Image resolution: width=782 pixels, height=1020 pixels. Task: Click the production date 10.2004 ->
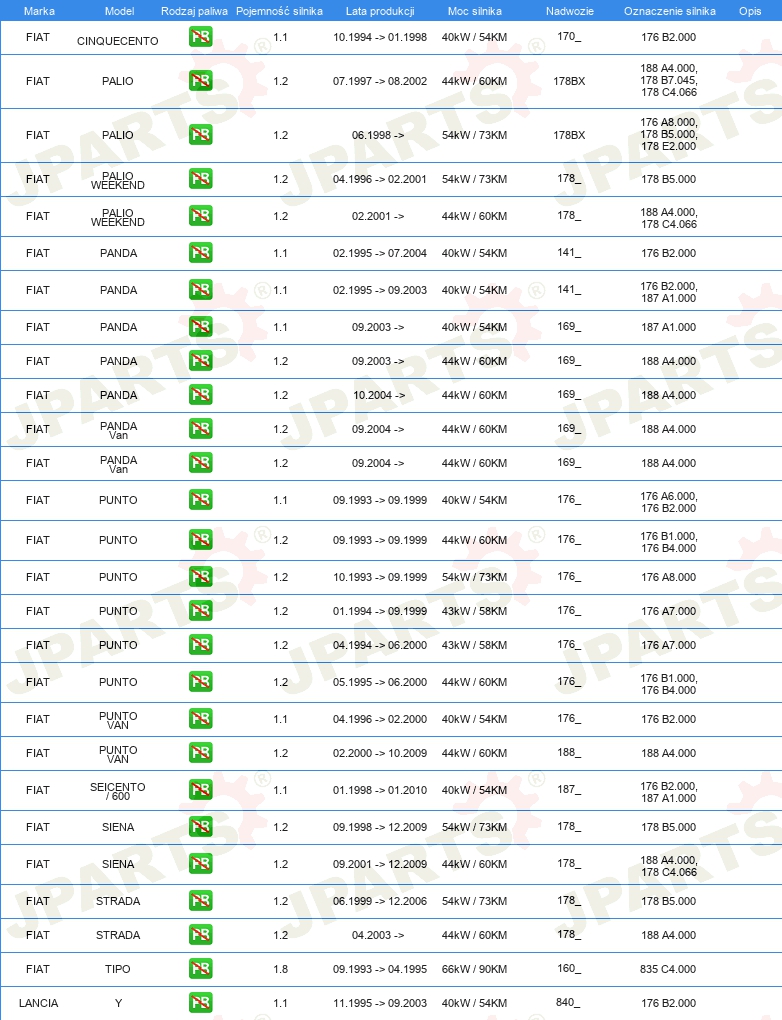point(379,396)
